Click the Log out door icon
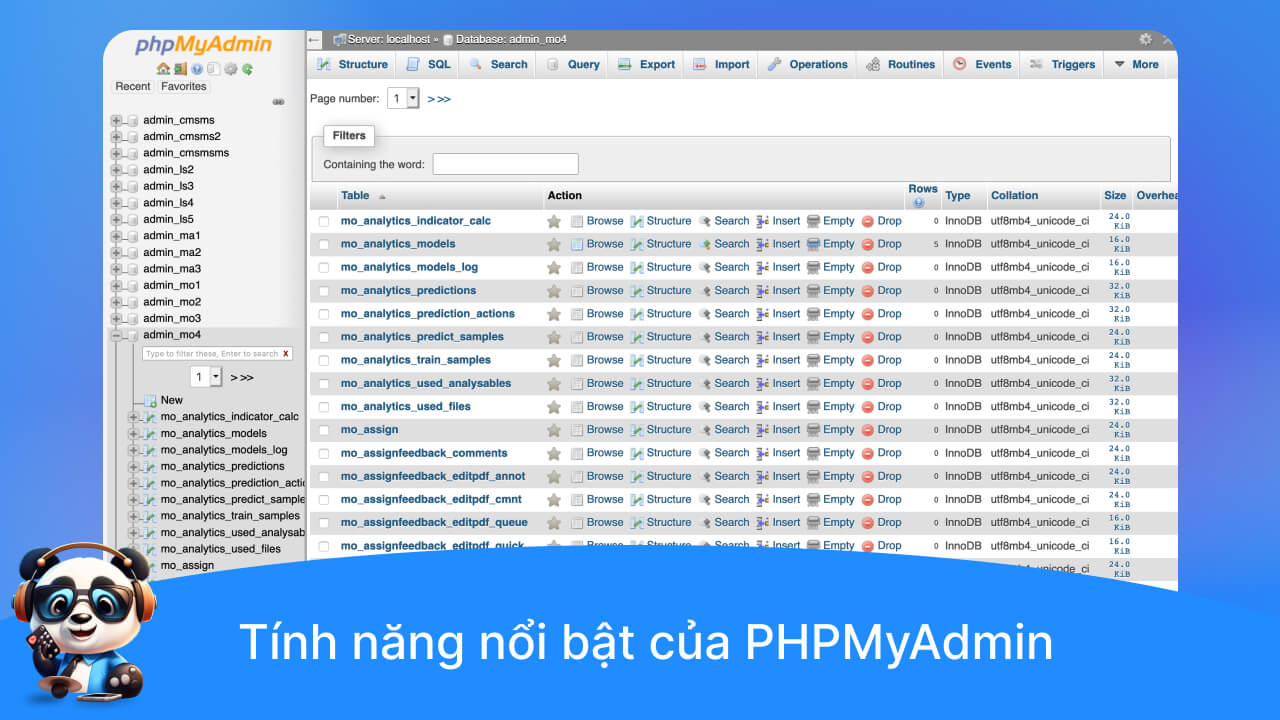 pyautogui.click(x=180, y=69)
